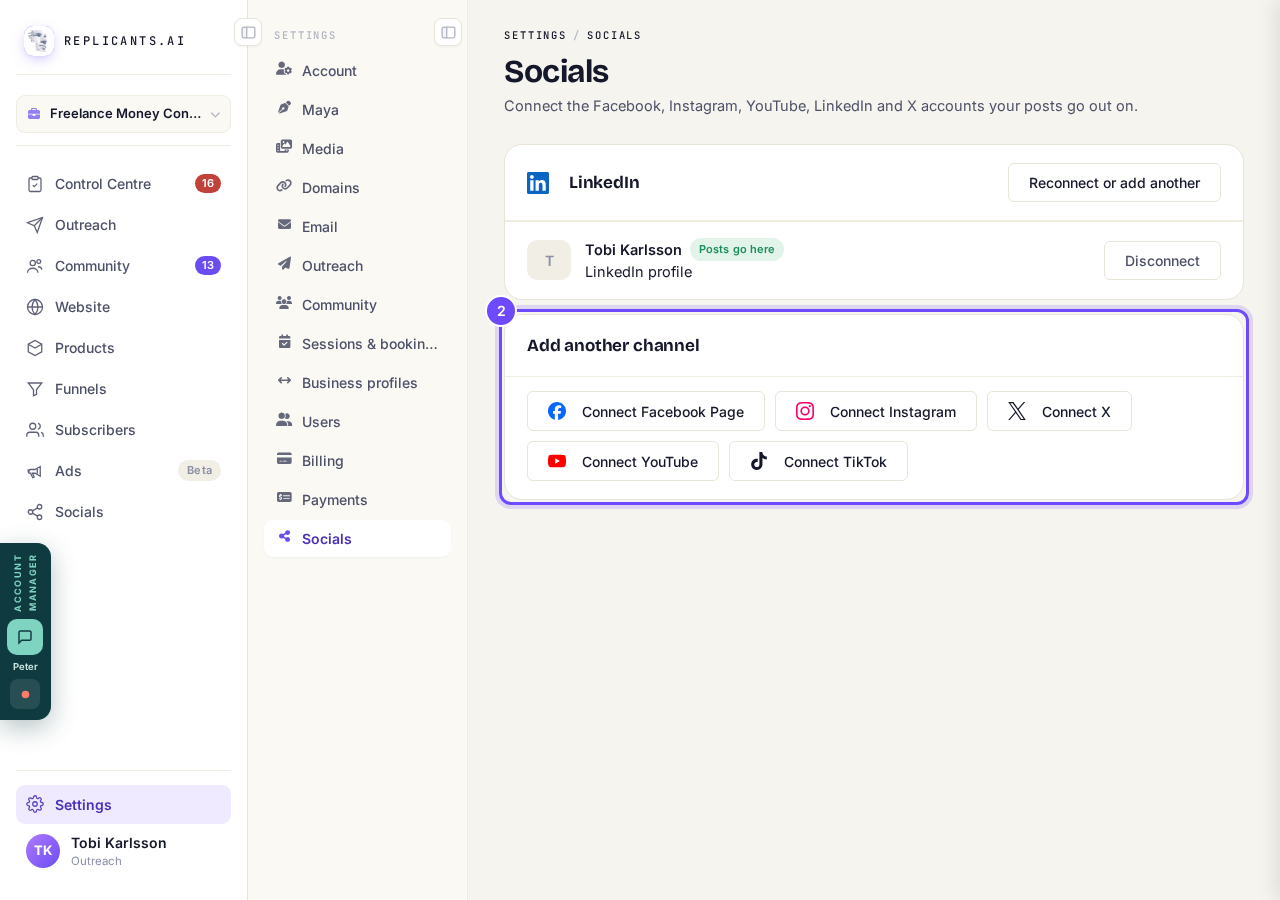Click Connect Instagram button
Screen dimensions: 1280x900
coord(876,411)
